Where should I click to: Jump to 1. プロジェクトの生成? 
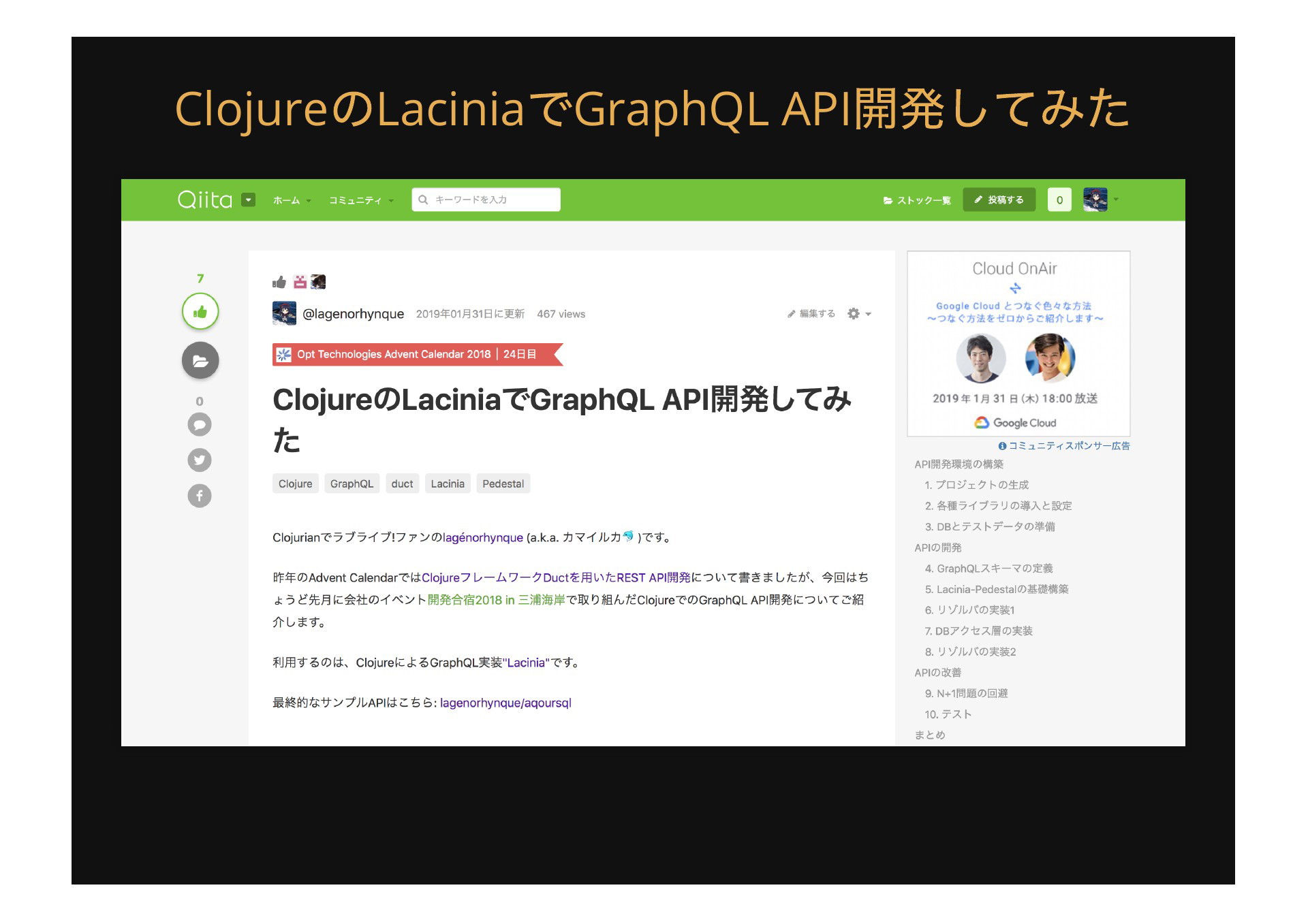point(976,485)
